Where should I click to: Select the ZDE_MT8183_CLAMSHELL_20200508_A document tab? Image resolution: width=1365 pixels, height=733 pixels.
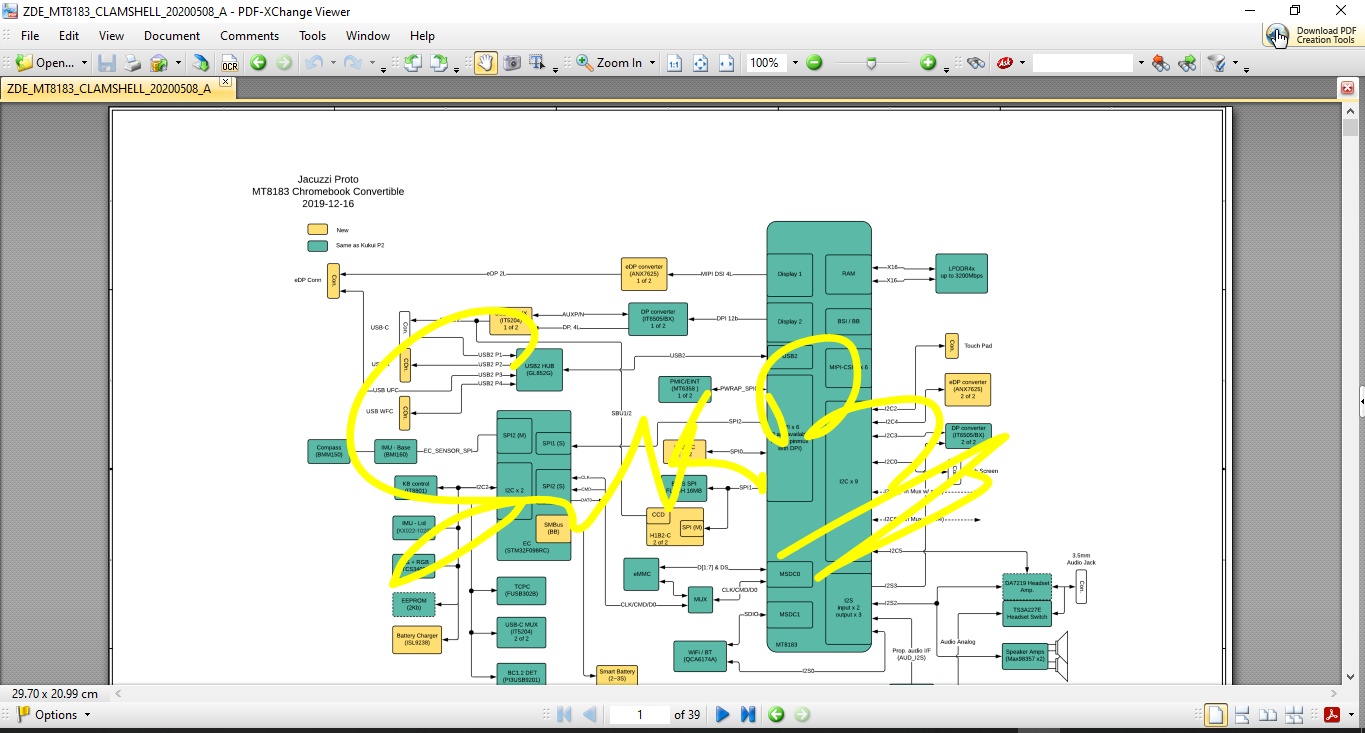click(109, 88)
